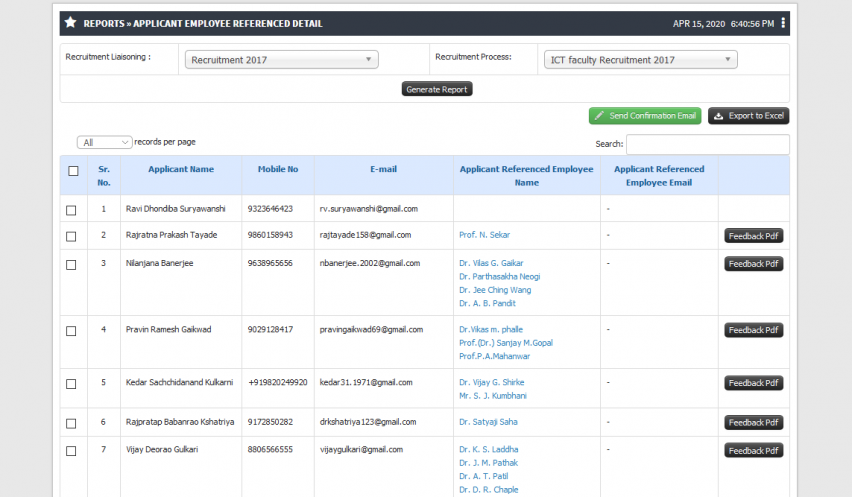Click email rajtayade158@gmail.com
The height and width of the screenshot is (497, 852).
[x=365, y=235]
